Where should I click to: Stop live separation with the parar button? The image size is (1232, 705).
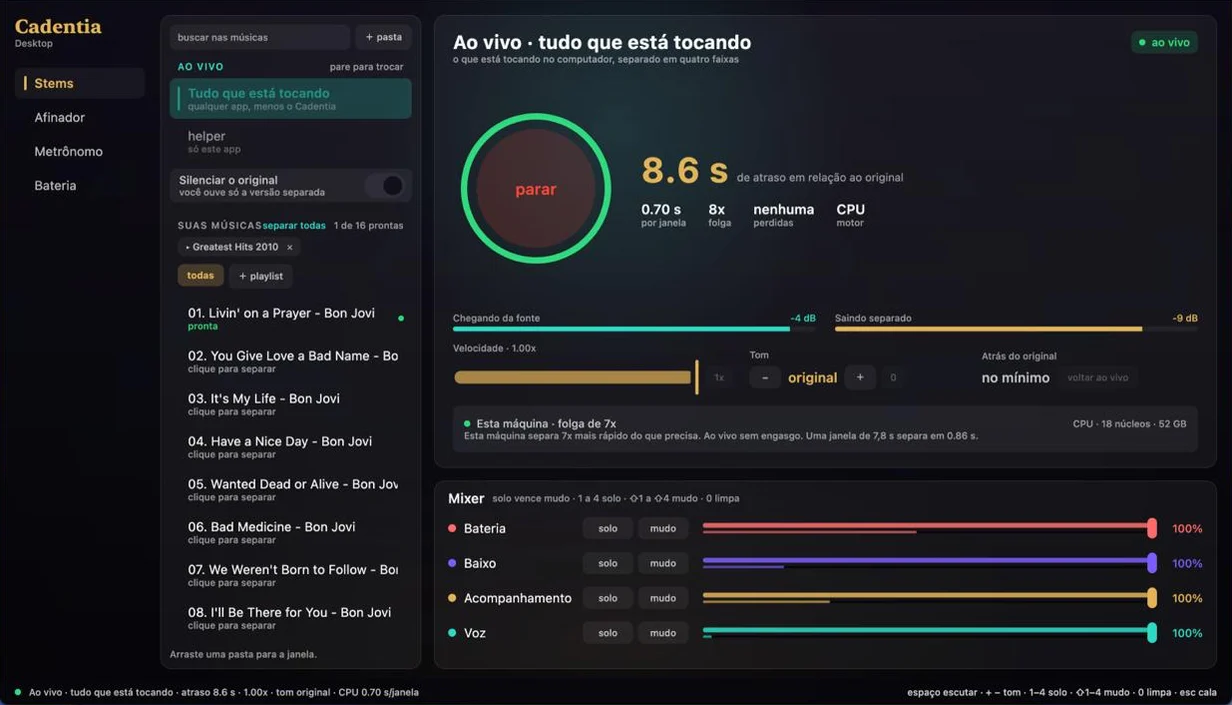point(536,189)
